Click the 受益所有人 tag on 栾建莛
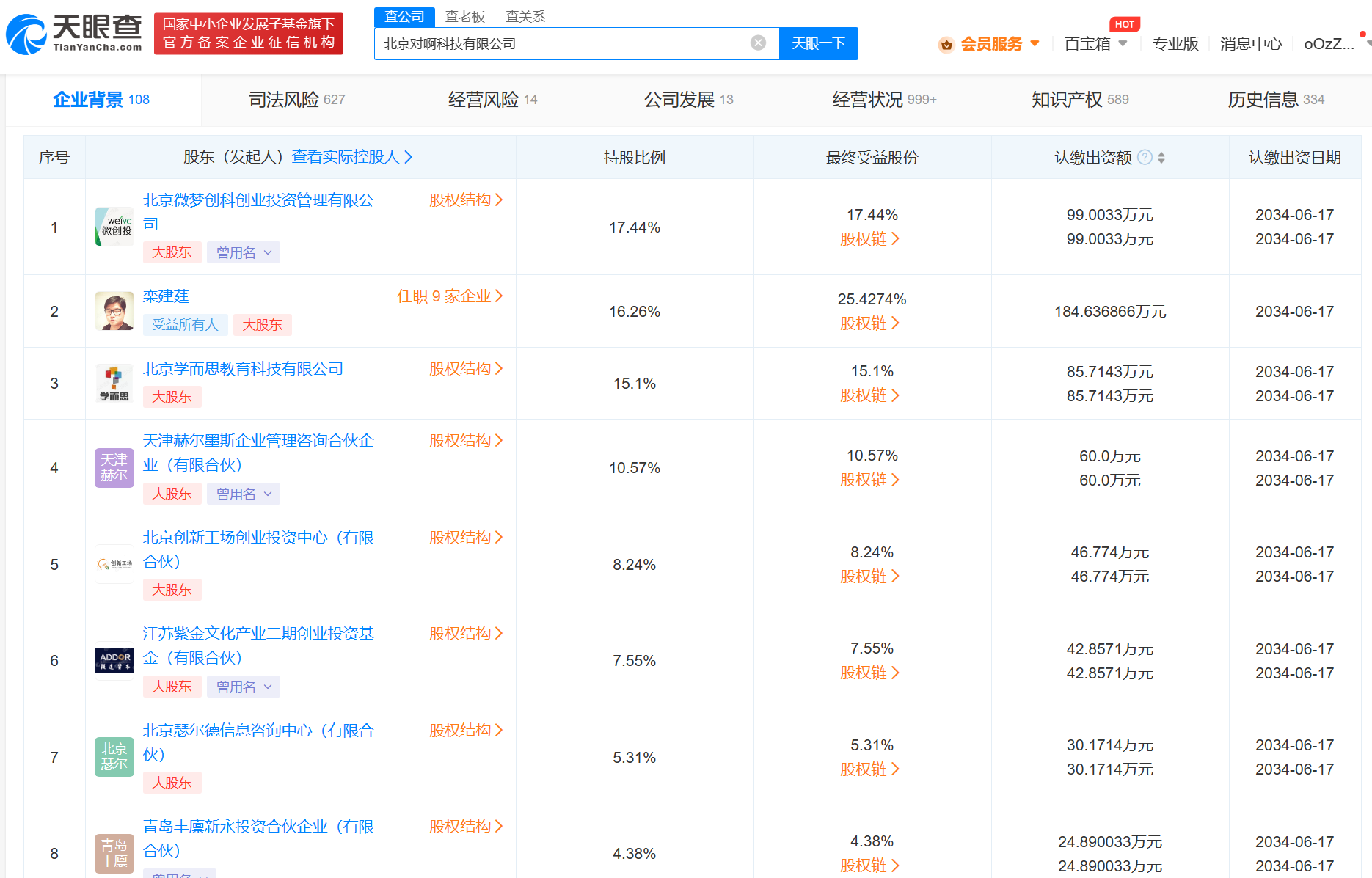The height and width of the screenshot is (878, 1372). point(185,325)
